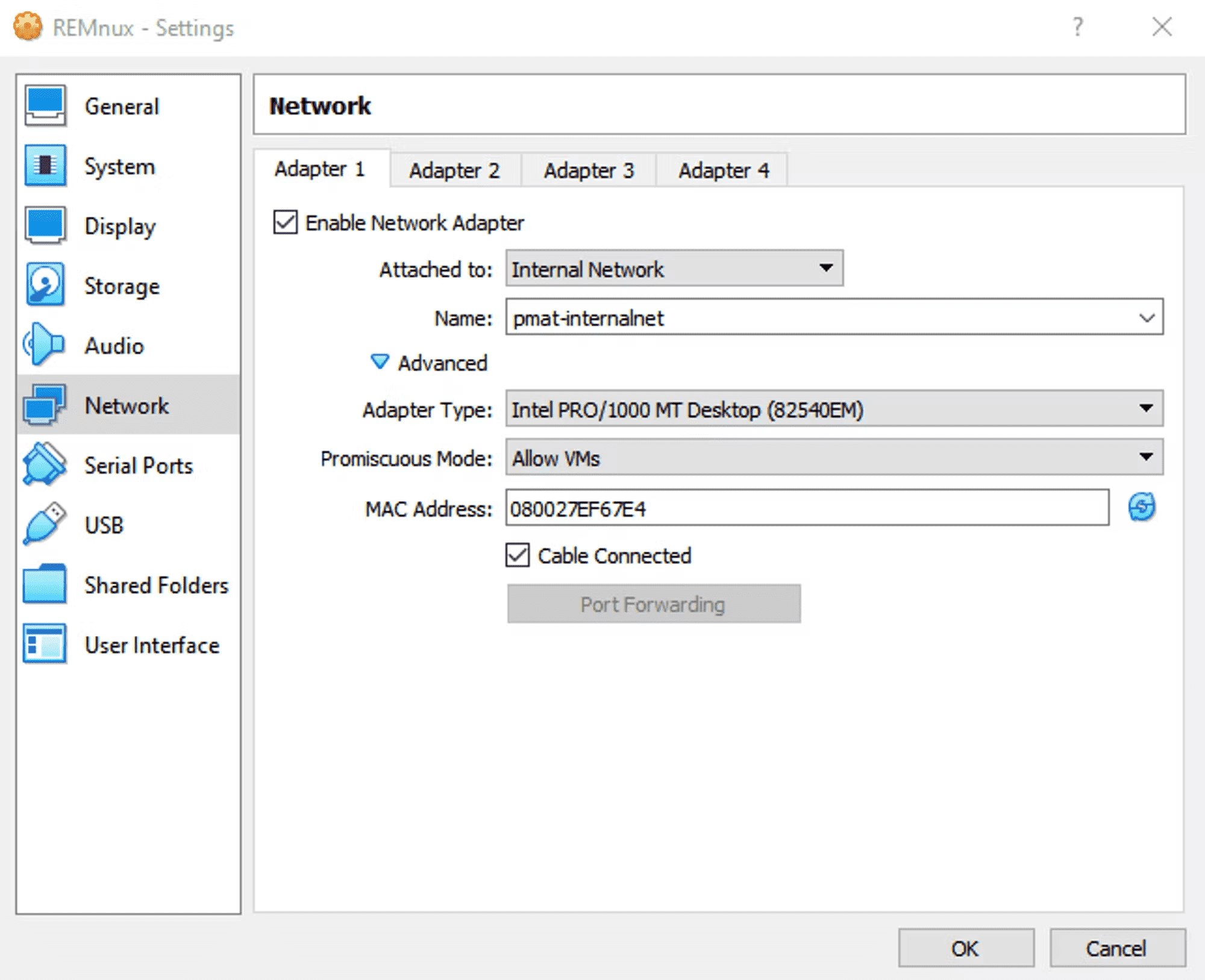Select the System chip icon
Screen dimensions: 1205x980
tap(45, 166)
